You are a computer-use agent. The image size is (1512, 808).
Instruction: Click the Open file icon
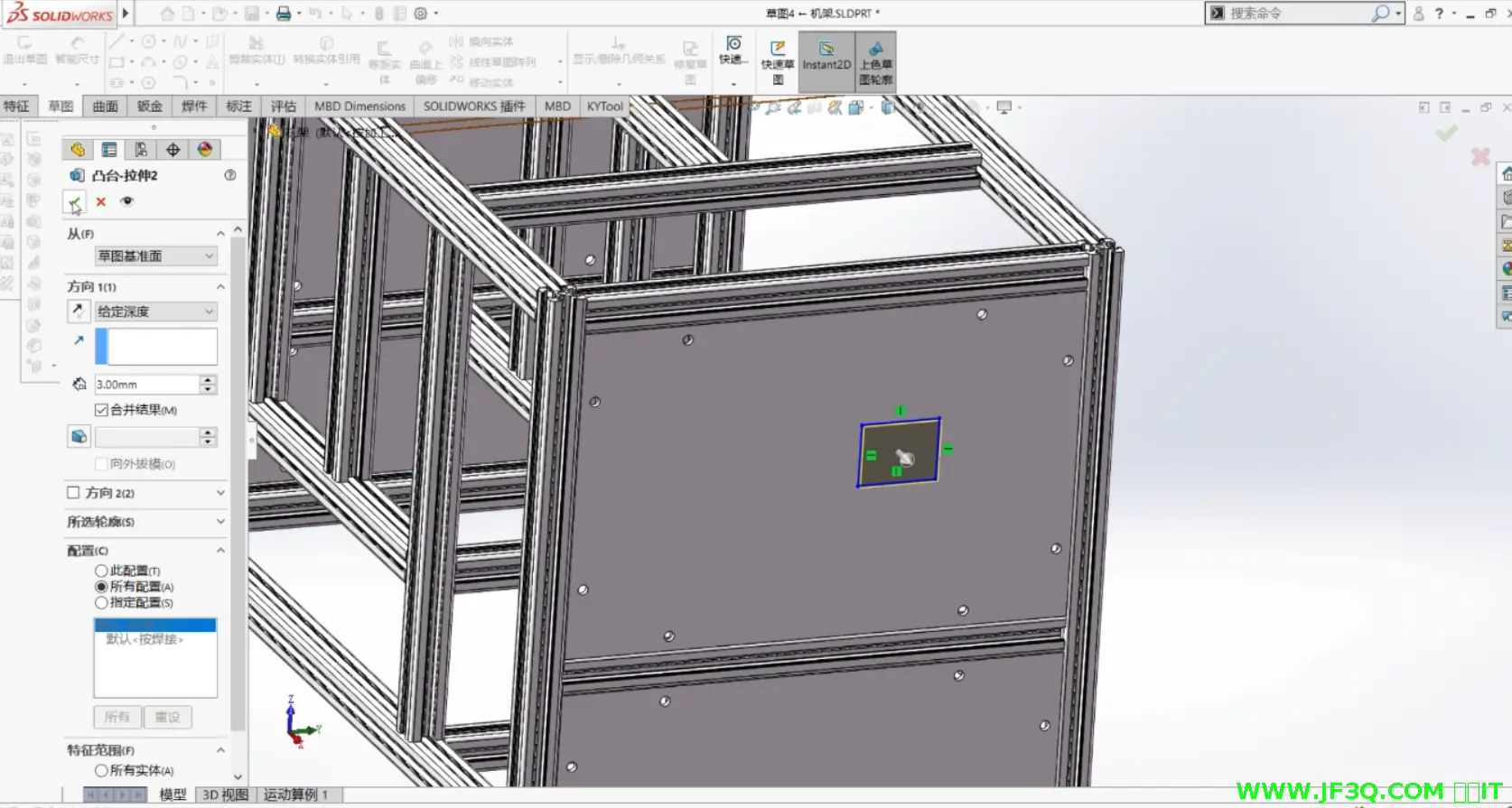(x=219, y=14)
